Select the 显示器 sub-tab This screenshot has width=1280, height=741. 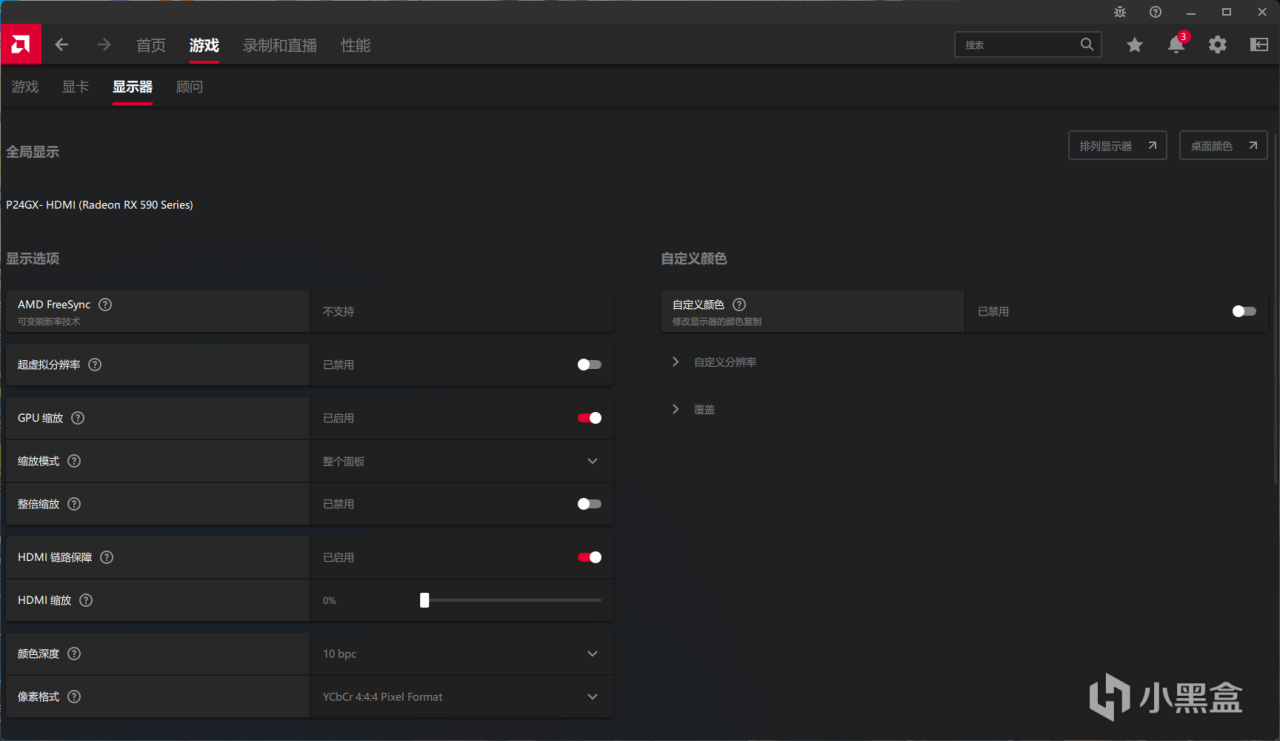click(133, 87)
